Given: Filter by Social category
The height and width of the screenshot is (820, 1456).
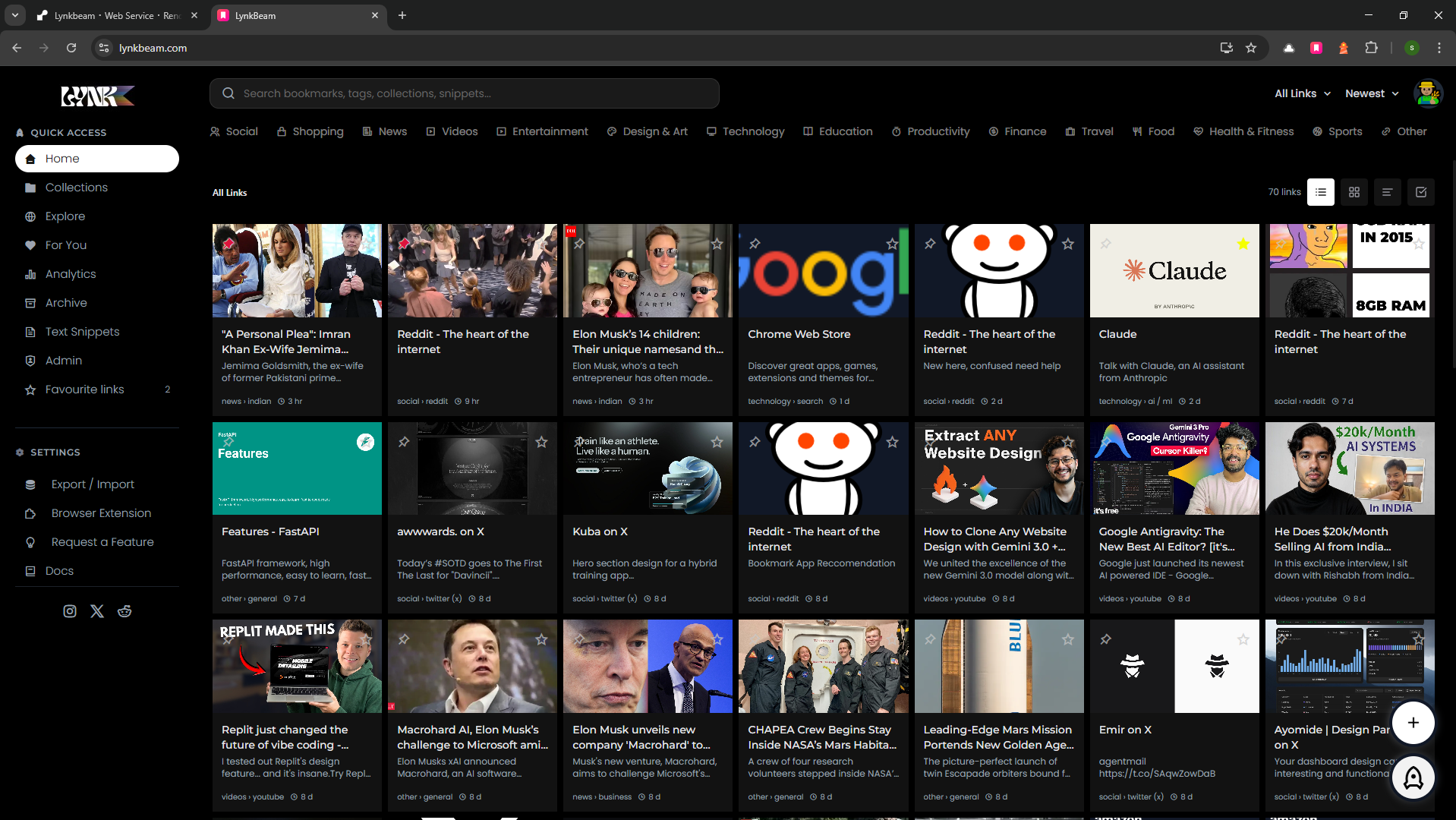Looking at the screenshot, I should click(234, 131).
